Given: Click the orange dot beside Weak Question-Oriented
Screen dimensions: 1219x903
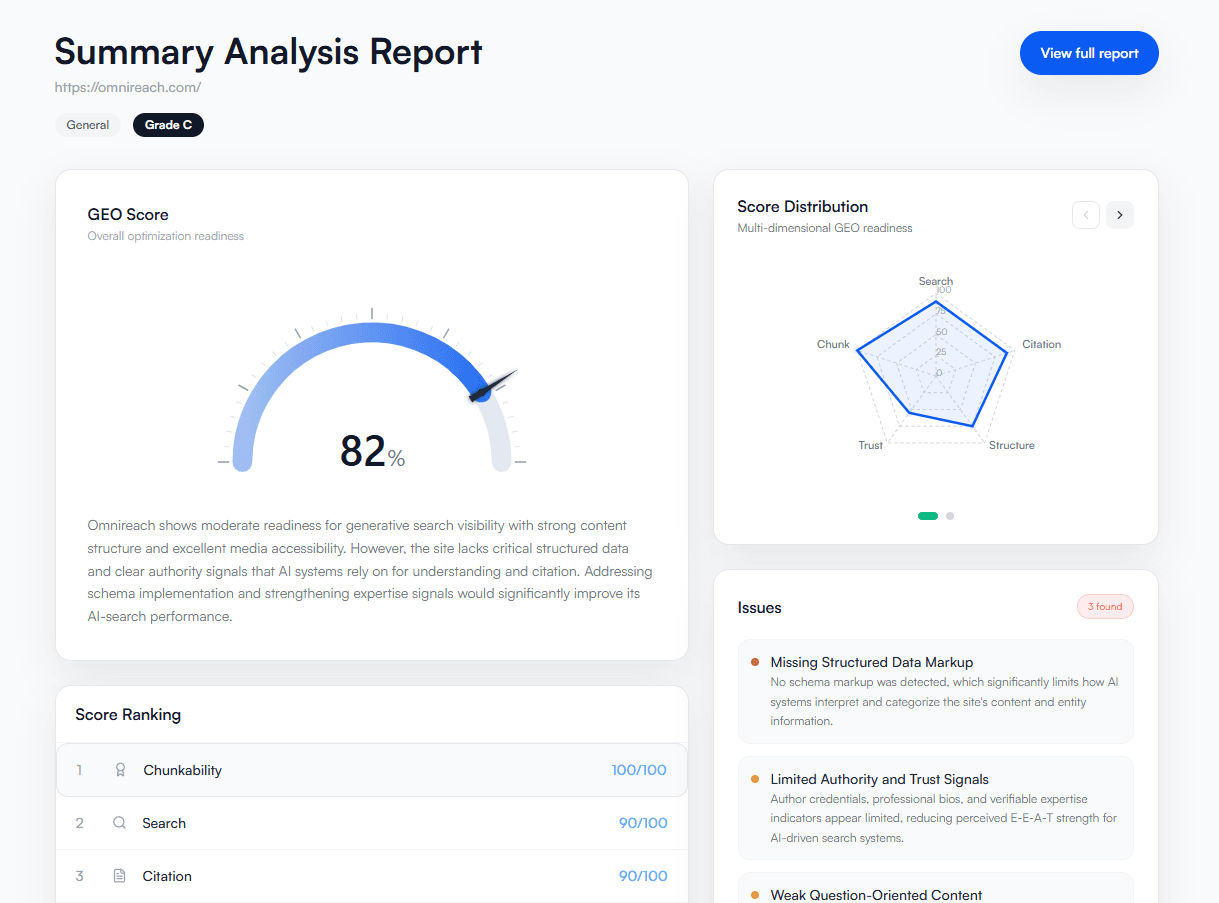Looking at the screenshot, I should 755,895.
